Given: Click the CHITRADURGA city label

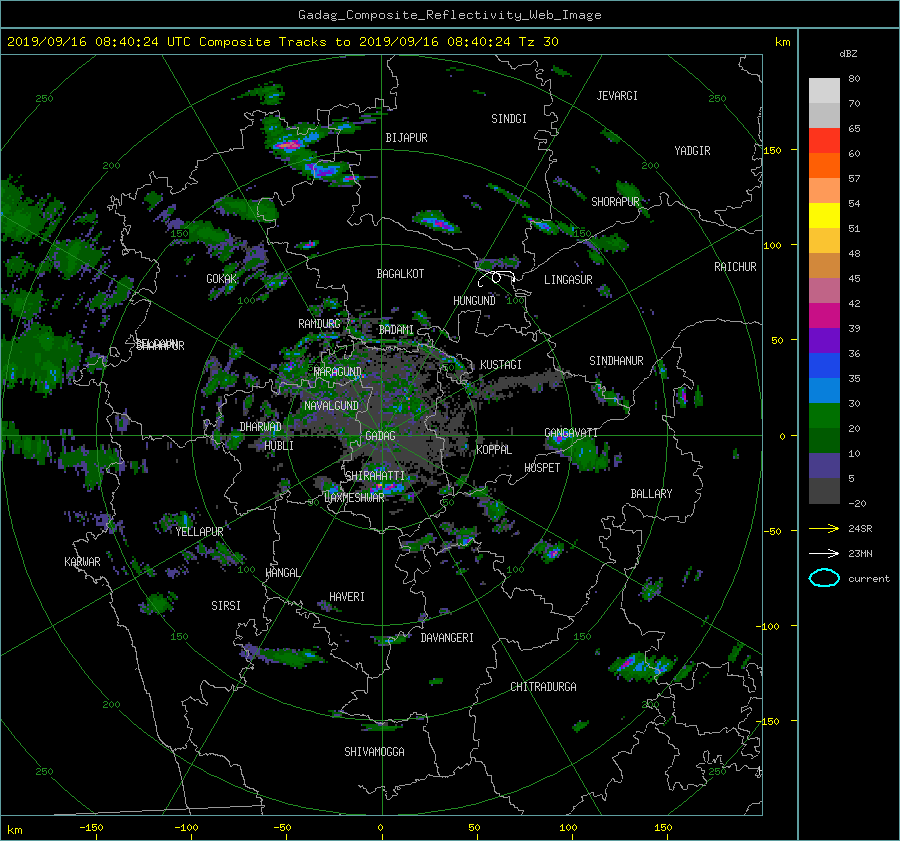Looking at the screenshot, I should 543,687.
